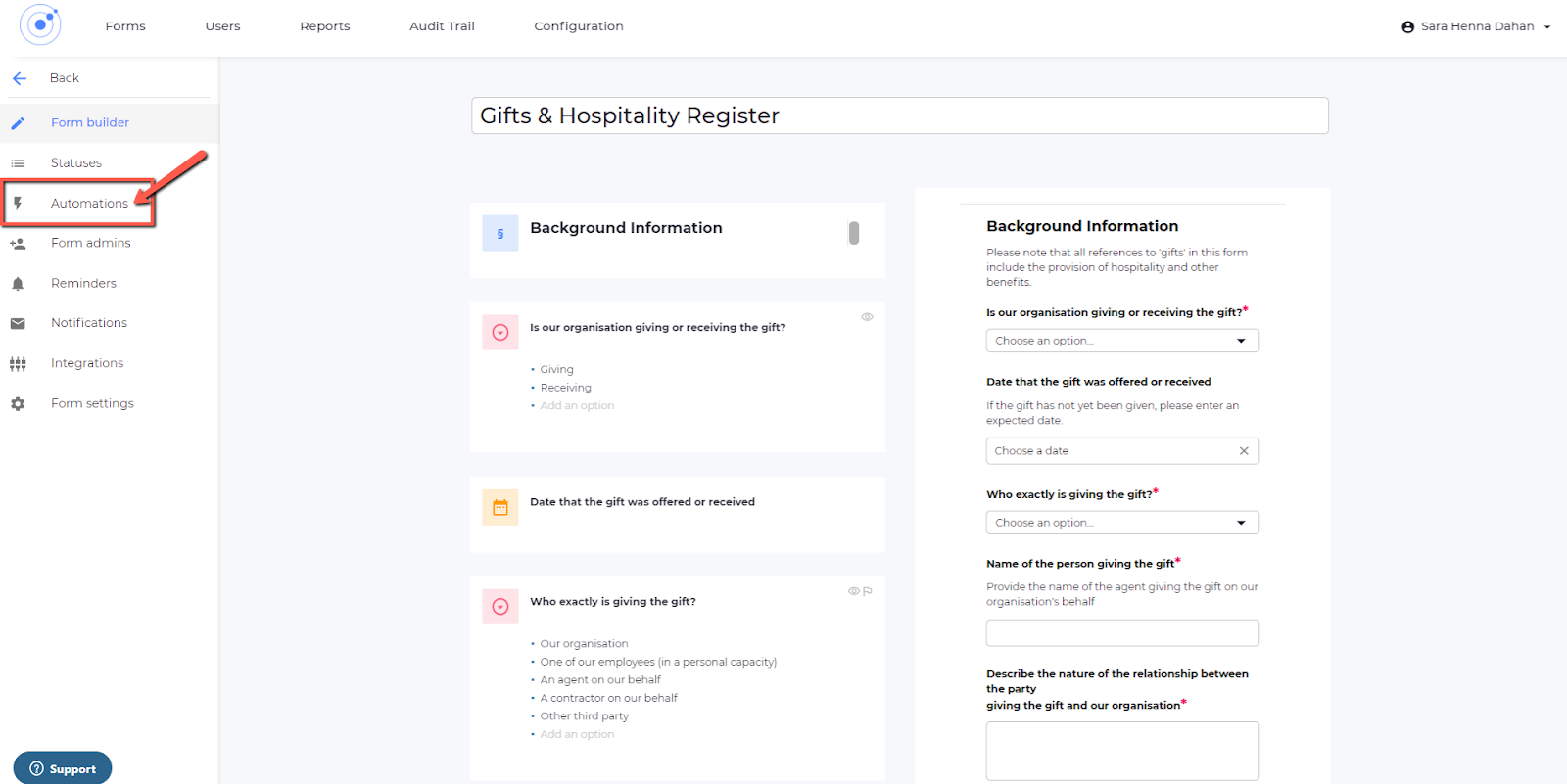Click the Support button

(x=63, y=768)
